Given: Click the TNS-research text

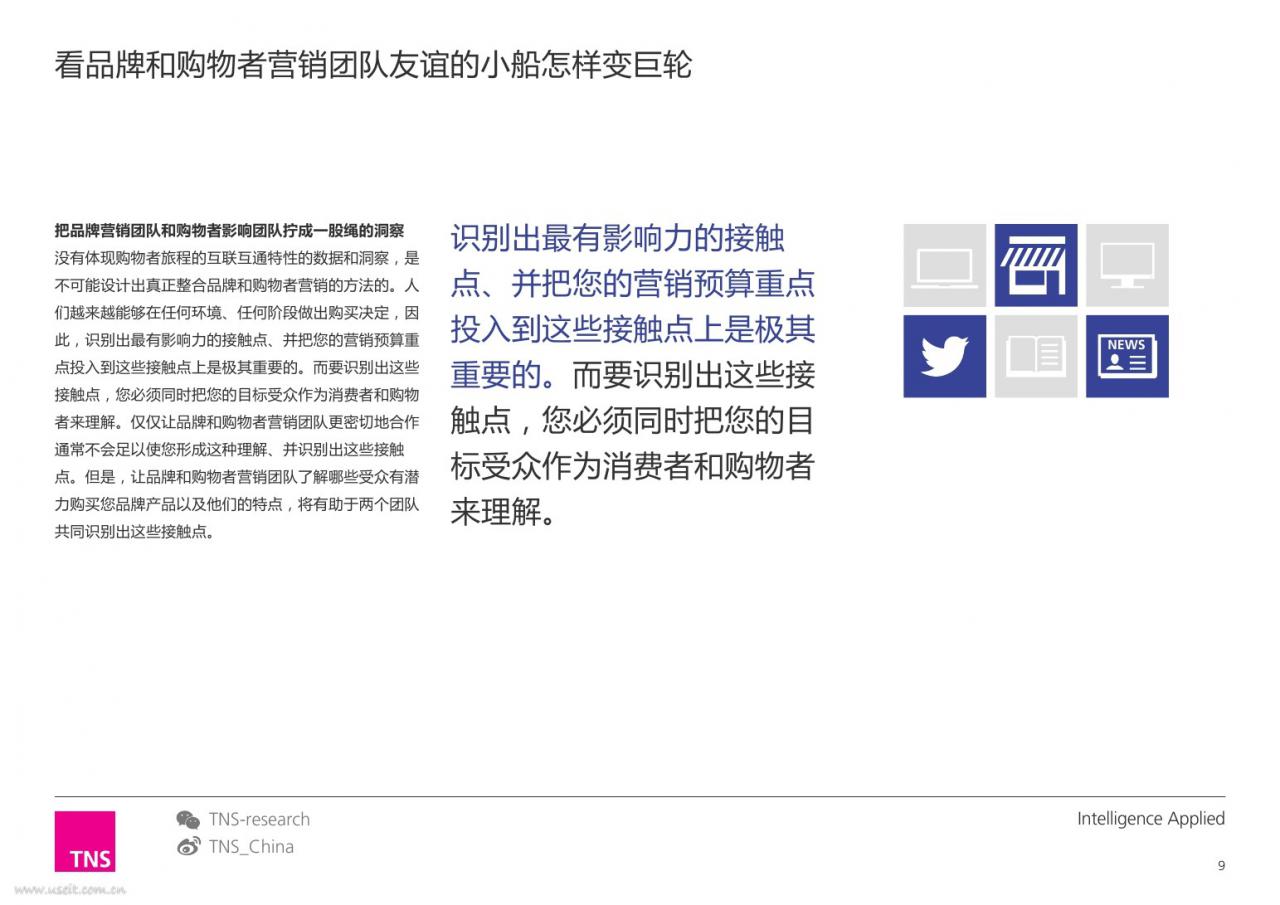Looking at the screenshot, I should click(259, 819).
